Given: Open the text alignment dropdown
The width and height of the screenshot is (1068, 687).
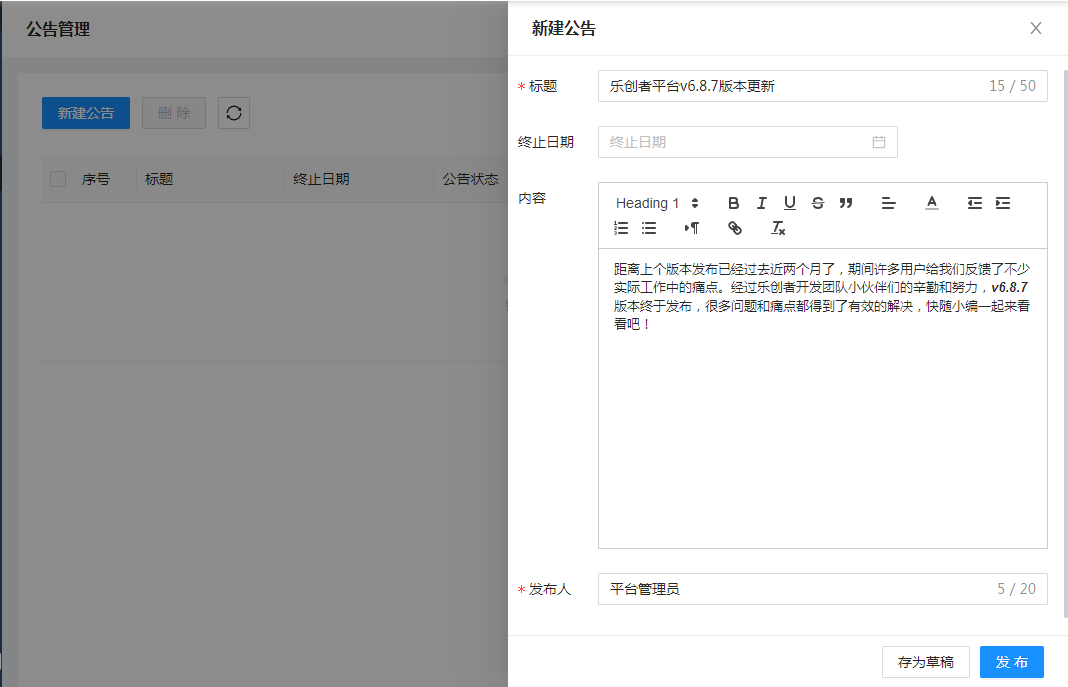Looking at the screenshot, I should (888, 203).
